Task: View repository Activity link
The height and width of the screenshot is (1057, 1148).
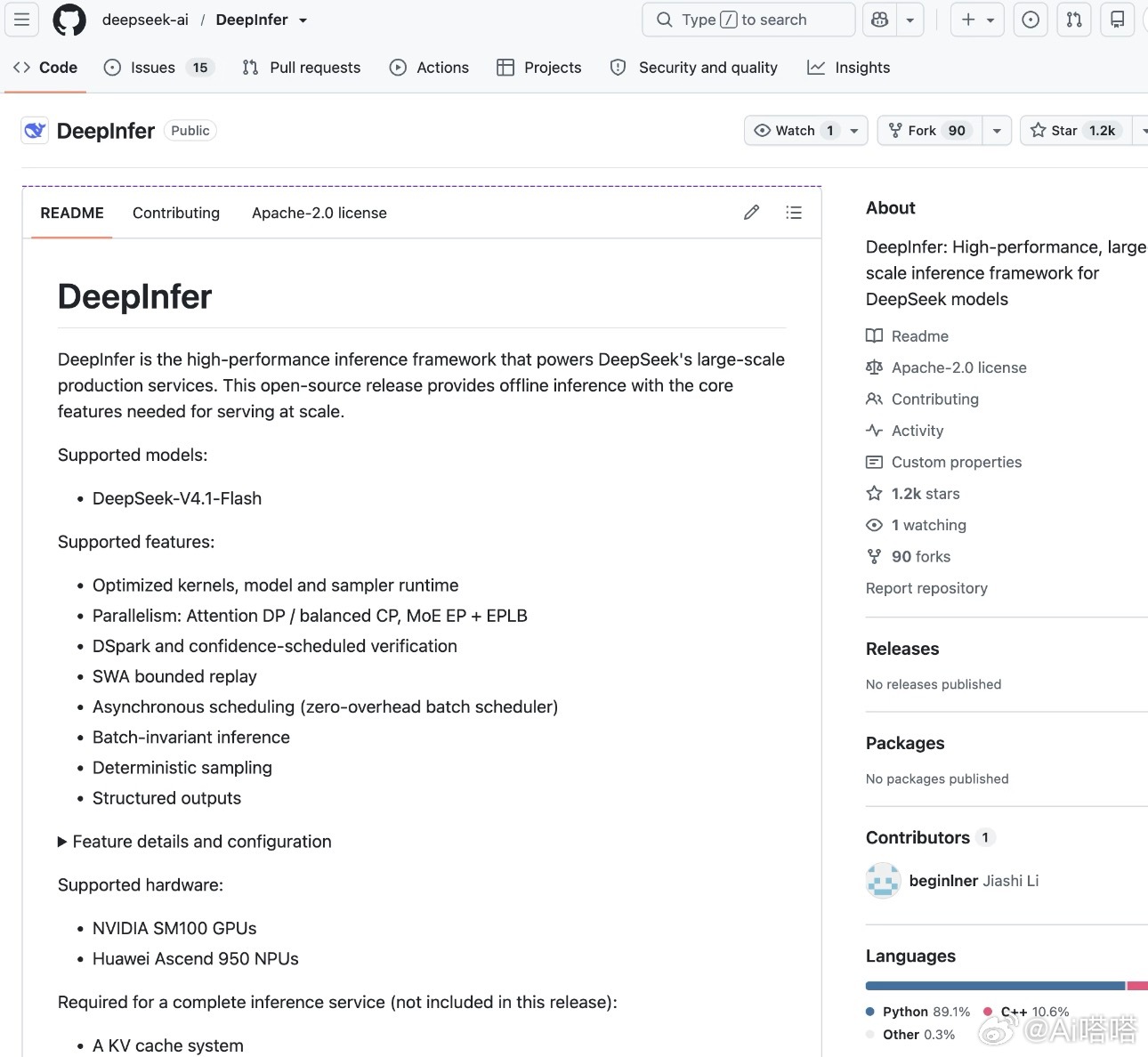Action: click(x=905, y=431)
